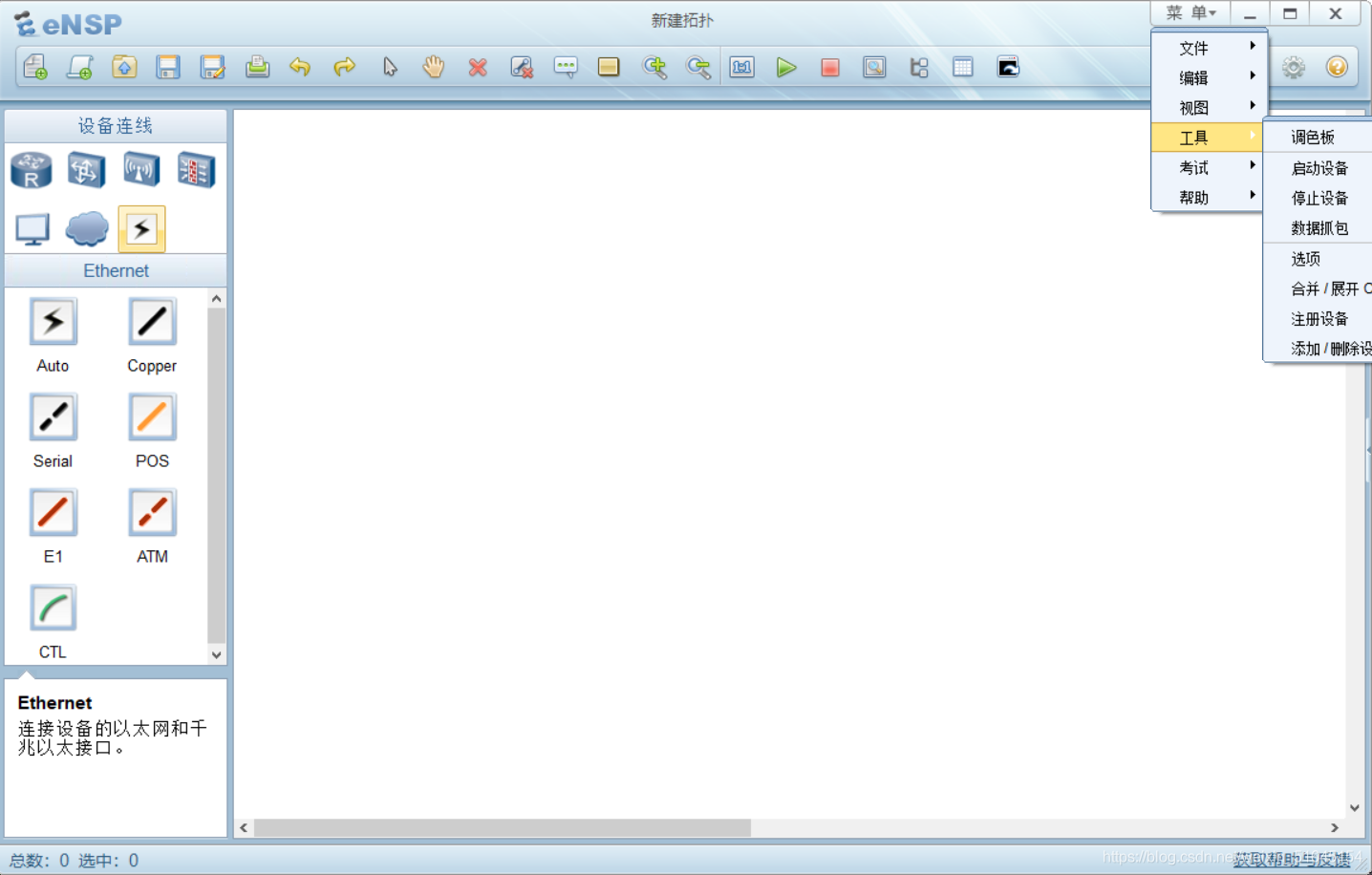Stop devices with the red square icon
This screenshot has height=875, width=1372.
(x=830, y=67)
